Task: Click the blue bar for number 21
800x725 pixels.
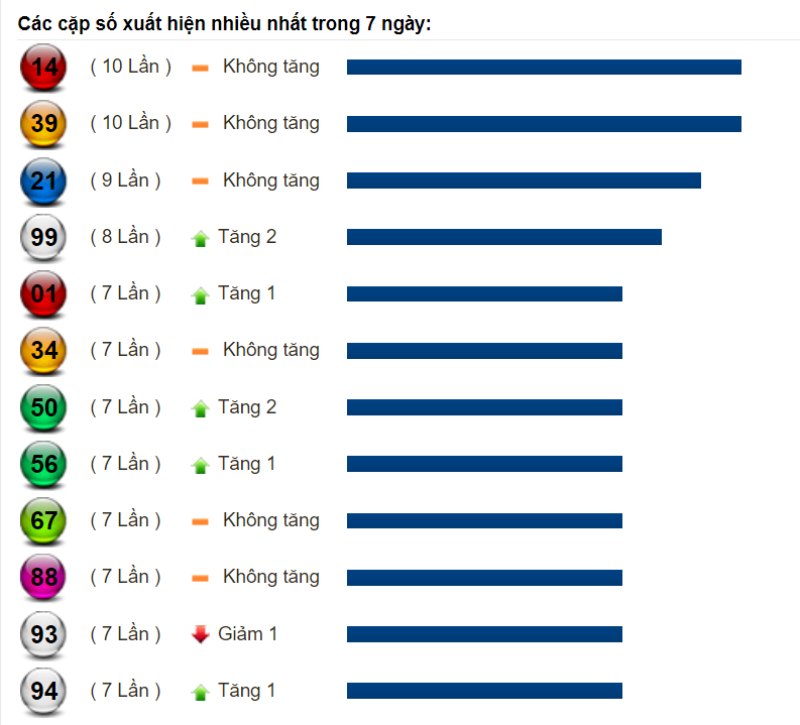Action: coord(524,180)
